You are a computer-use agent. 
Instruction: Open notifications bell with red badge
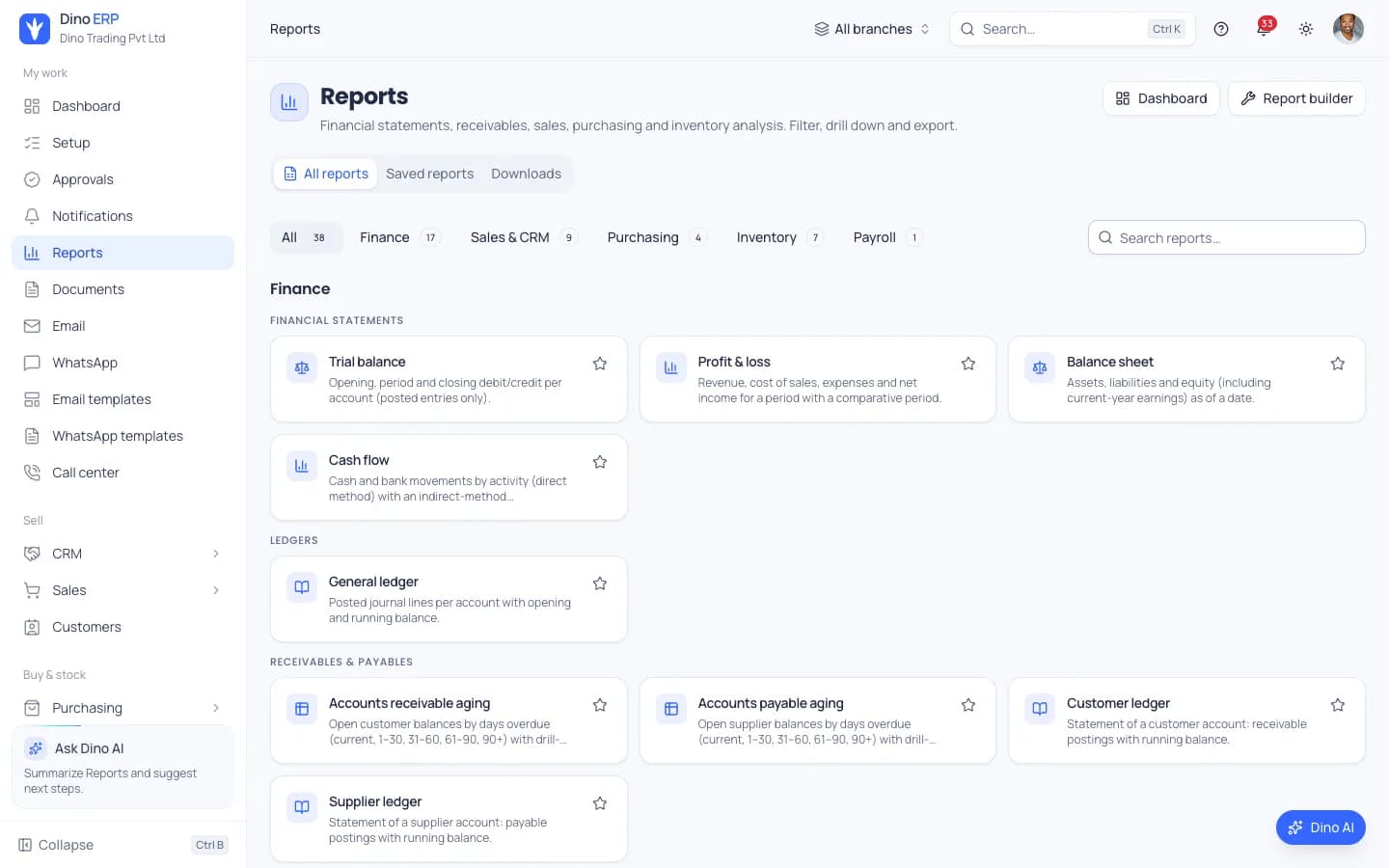click(1264, 28)
